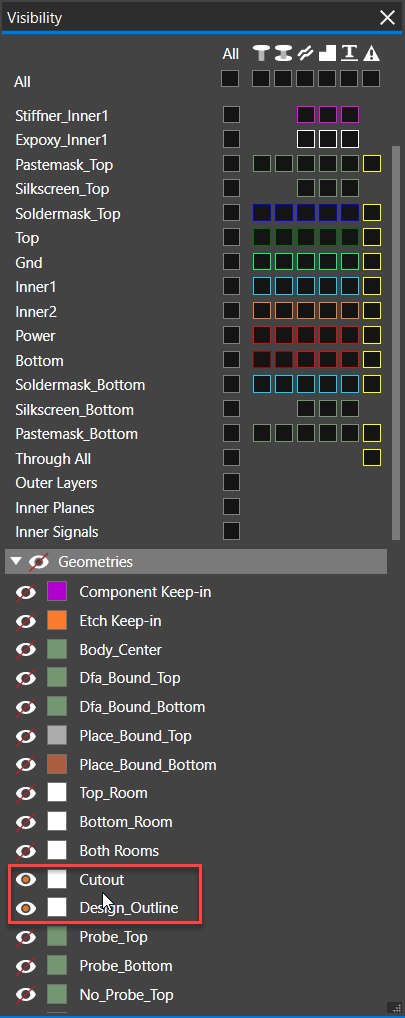The image size is (405, 1018).
Task: Toggle Geometries group eye icon
Action: coord(39,562)
